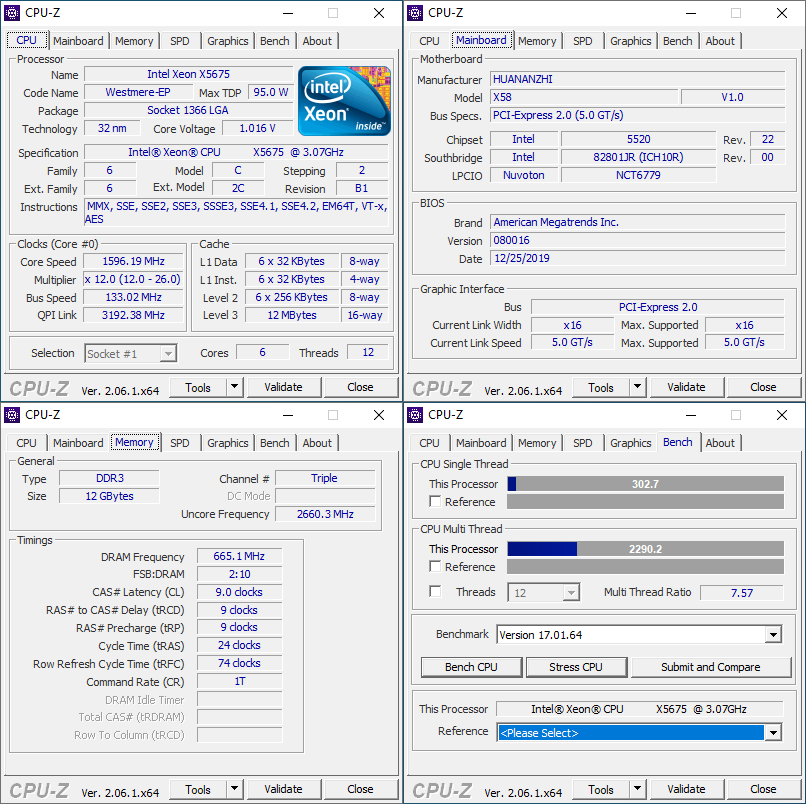The height and width of the screenshot is (804, 806).
Task: Close the Memory CPU-Z window via title bar X
Action: click(379, 415)
